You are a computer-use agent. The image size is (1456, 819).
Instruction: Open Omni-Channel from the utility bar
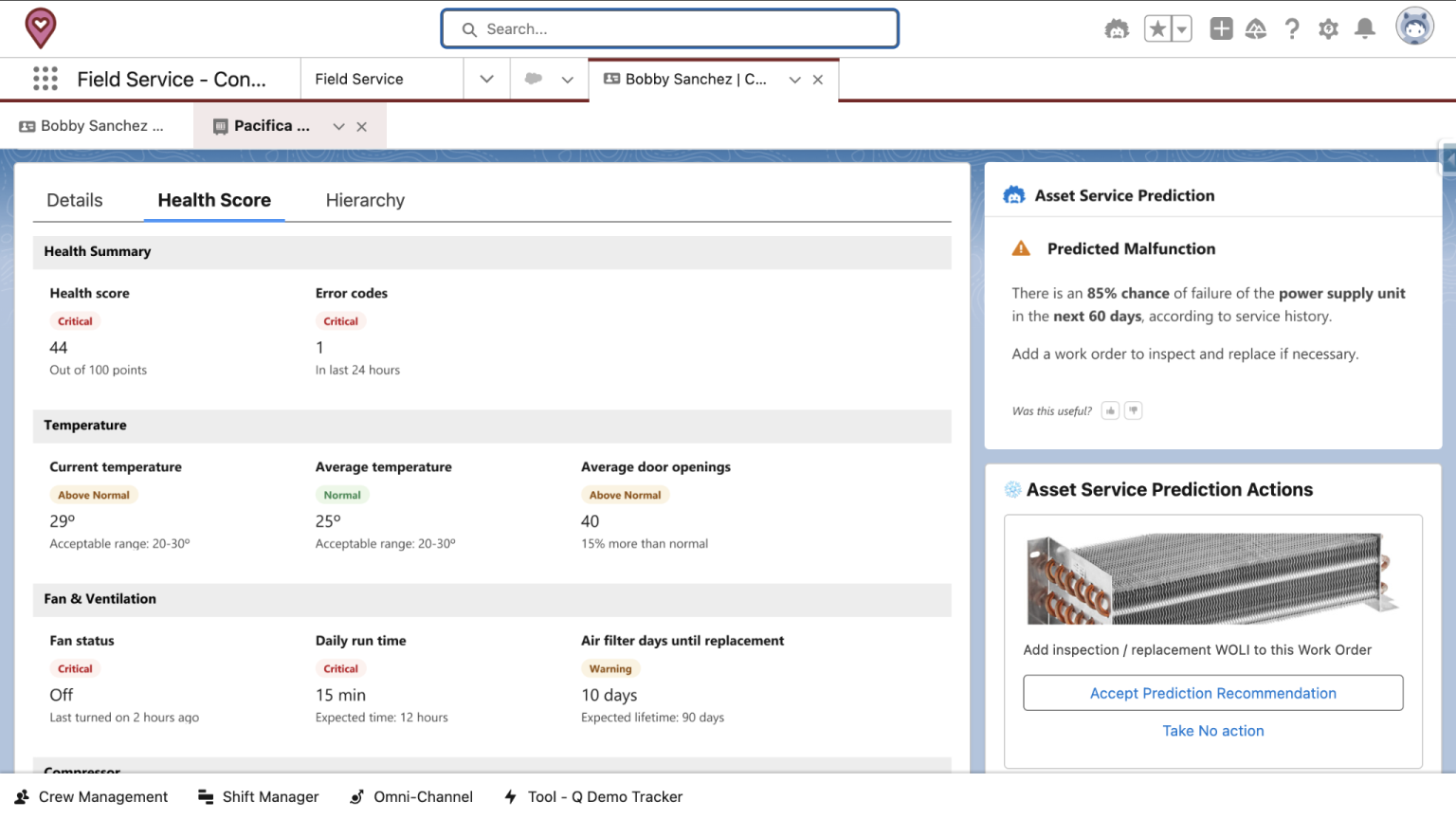tap(411, 796)
